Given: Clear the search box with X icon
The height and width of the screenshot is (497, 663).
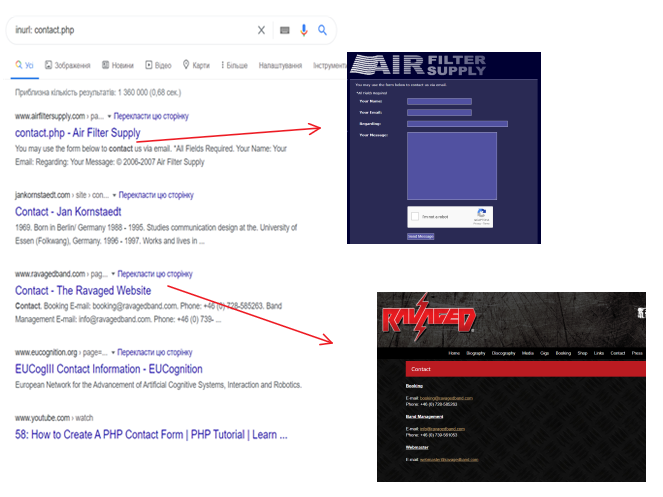Looking at the screenshot, I should 261,30.
